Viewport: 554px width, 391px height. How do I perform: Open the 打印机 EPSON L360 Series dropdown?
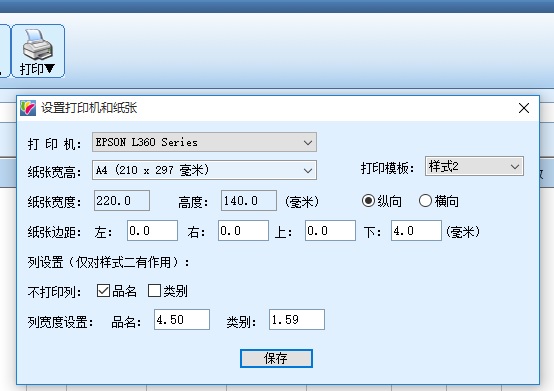click(x=204, y=142)
